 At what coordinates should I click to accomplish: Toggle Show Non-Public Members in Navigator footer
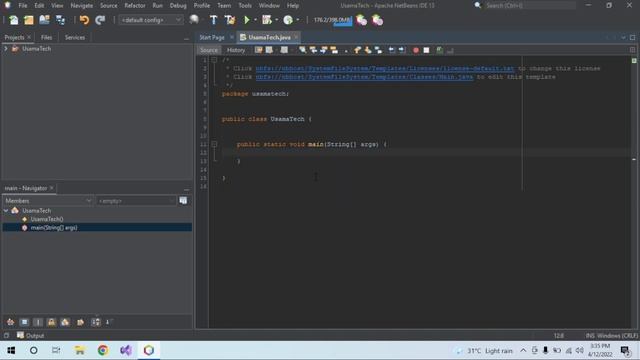[x=51, y=322]
